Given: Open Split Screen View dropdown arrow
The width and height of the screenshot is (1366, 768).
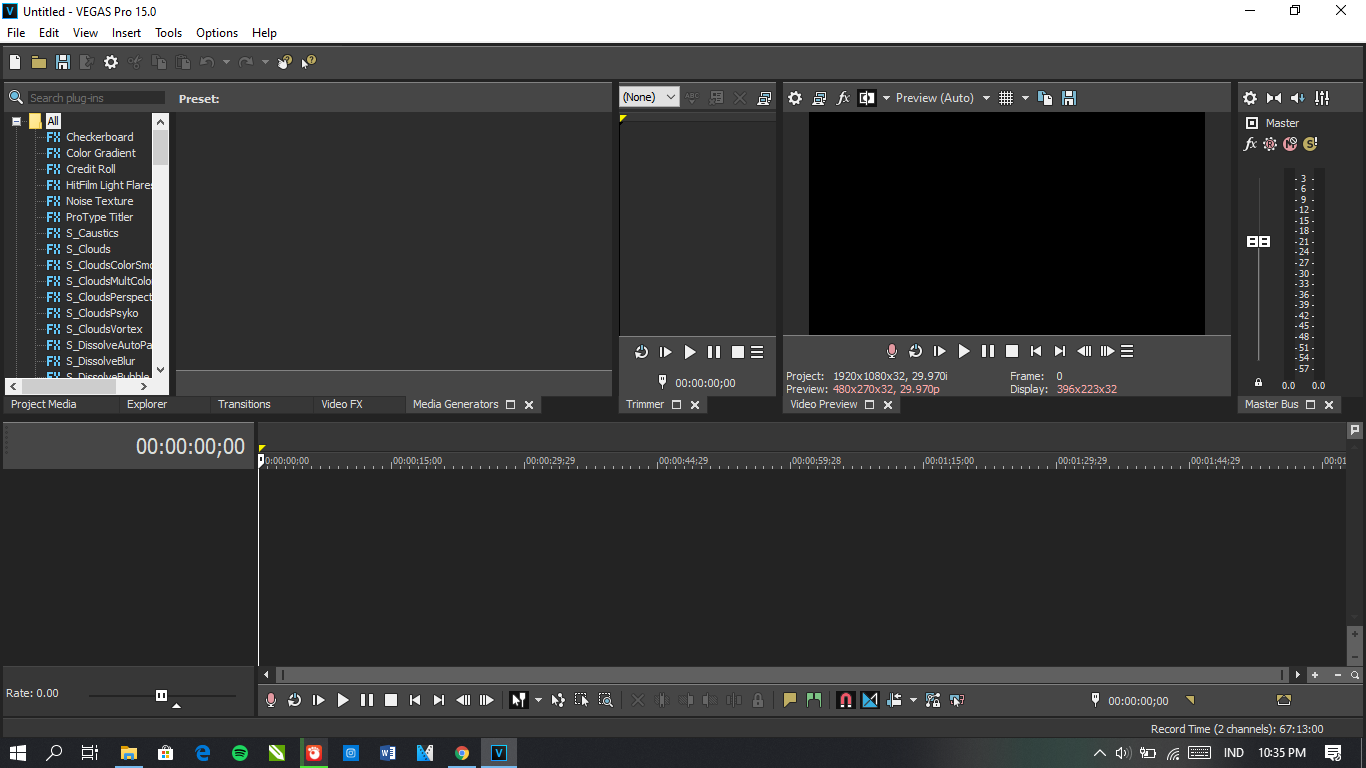Looking at the screenshot, I should tap(886, 98).
